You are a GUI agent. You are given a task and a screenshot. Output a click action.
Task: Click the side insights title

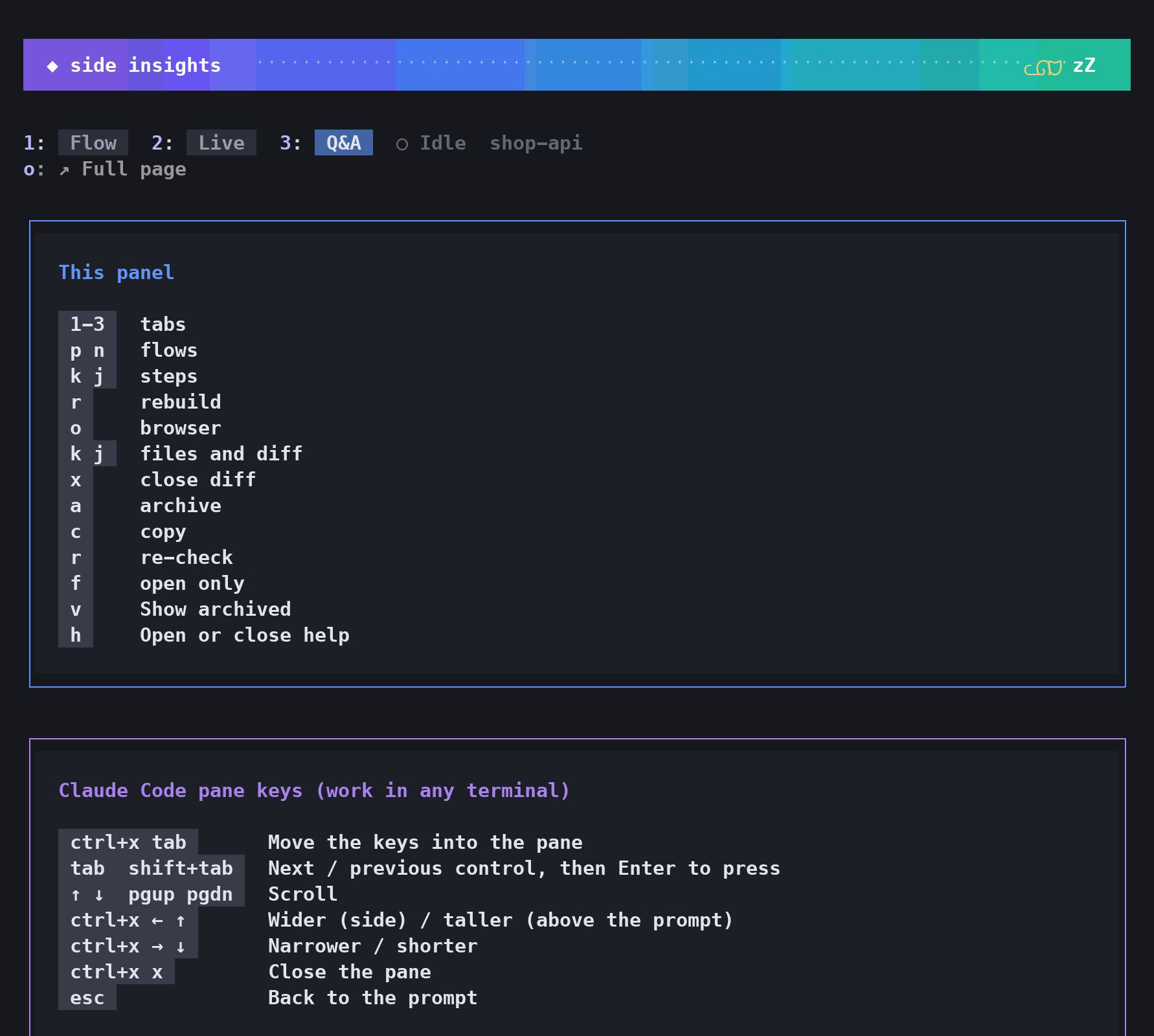point(146,65)
